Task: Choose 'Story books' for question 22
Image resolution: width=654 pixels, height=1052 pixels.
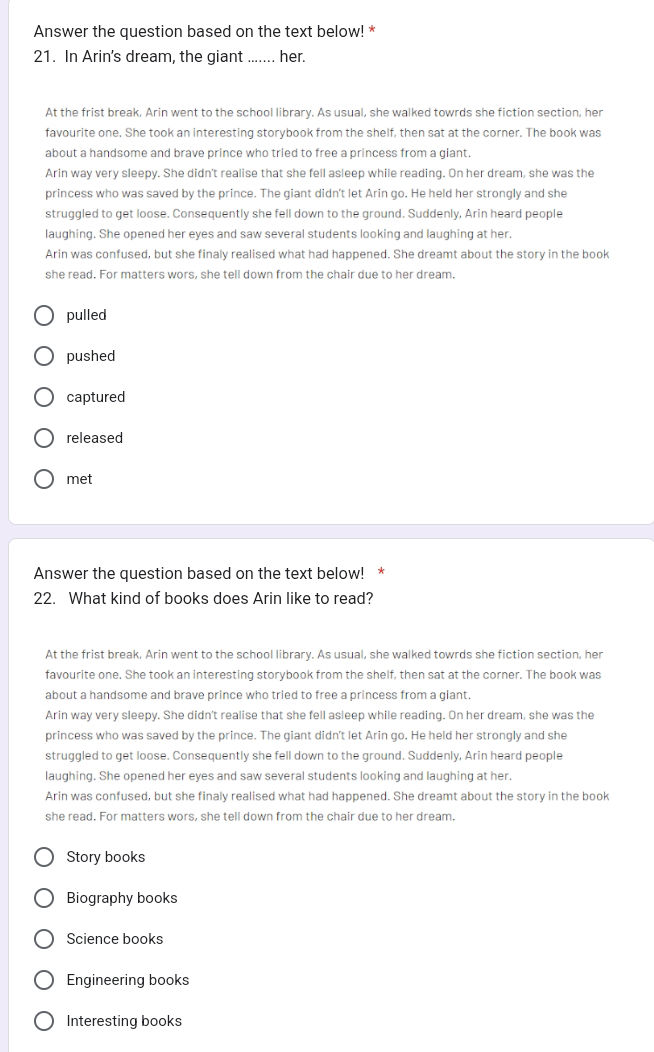Action: (x=44, y=857)
